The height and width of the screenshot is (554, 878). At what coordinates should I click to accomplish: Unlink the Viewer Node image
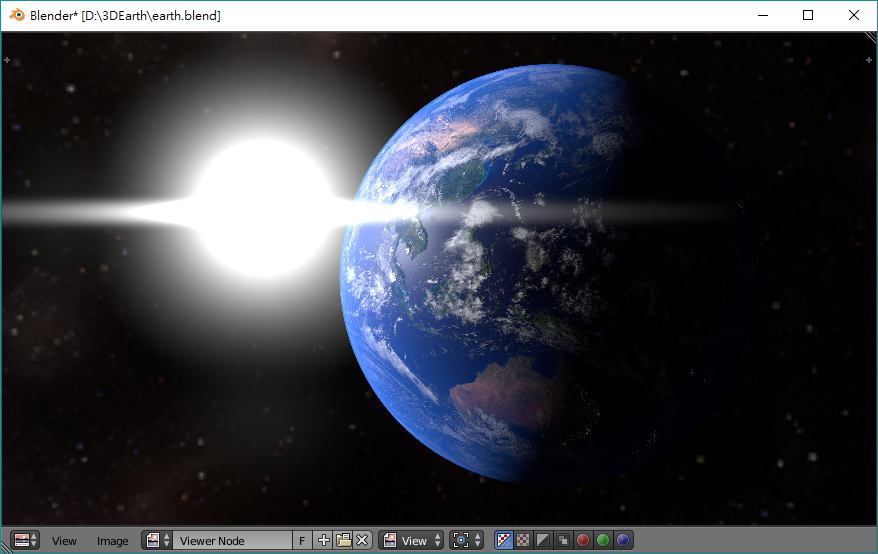pos(362,541)
